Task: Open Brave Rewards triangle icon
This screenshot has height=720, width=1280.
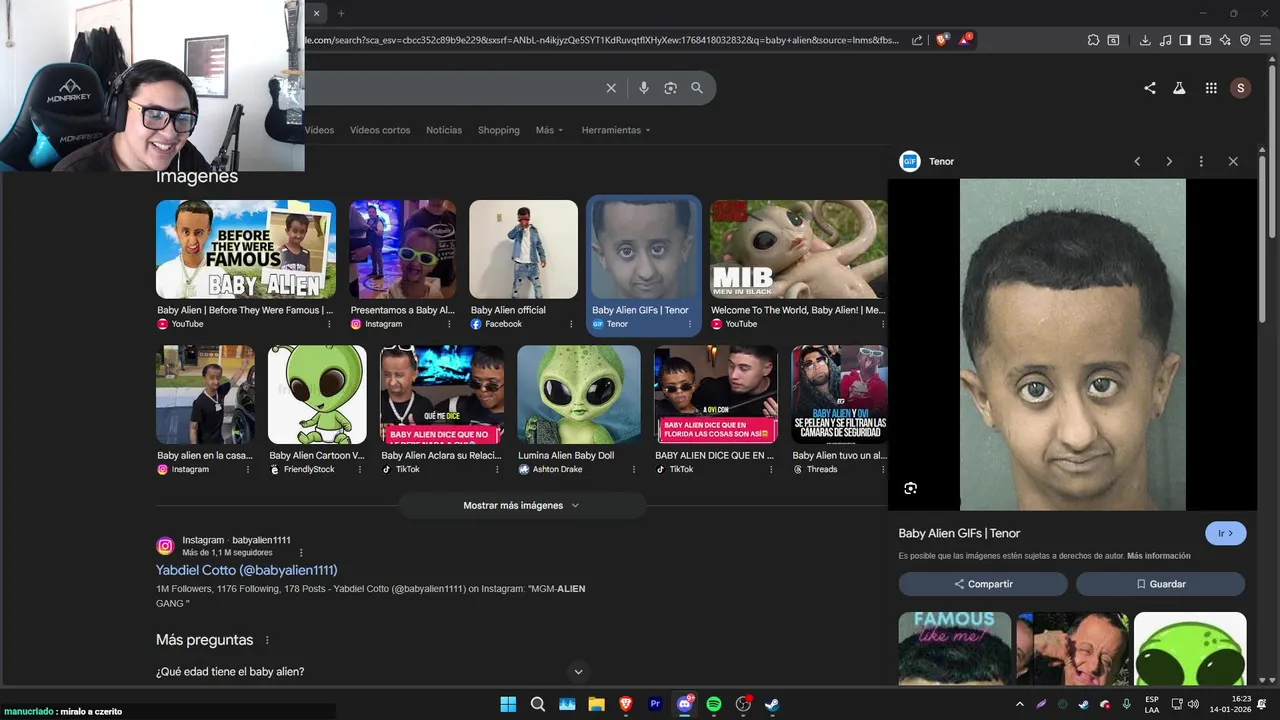Action: [x=966, y=40]
